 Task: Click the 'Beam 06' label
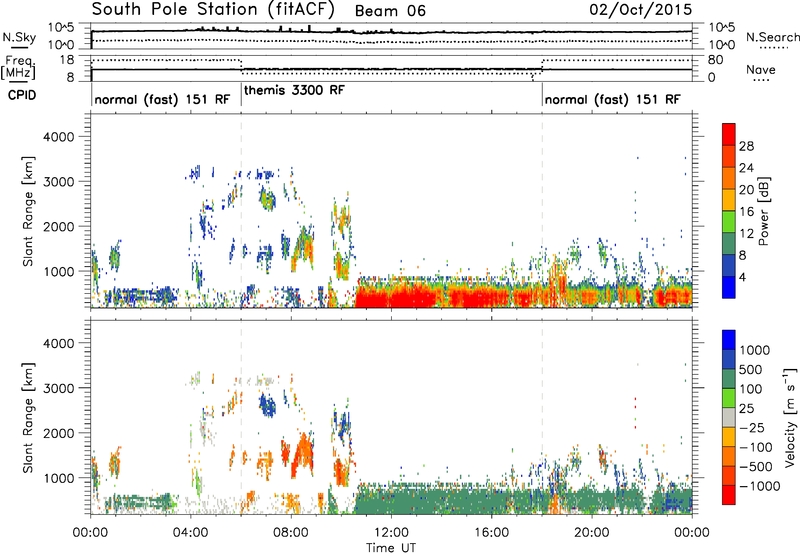(x=390, y=11)
